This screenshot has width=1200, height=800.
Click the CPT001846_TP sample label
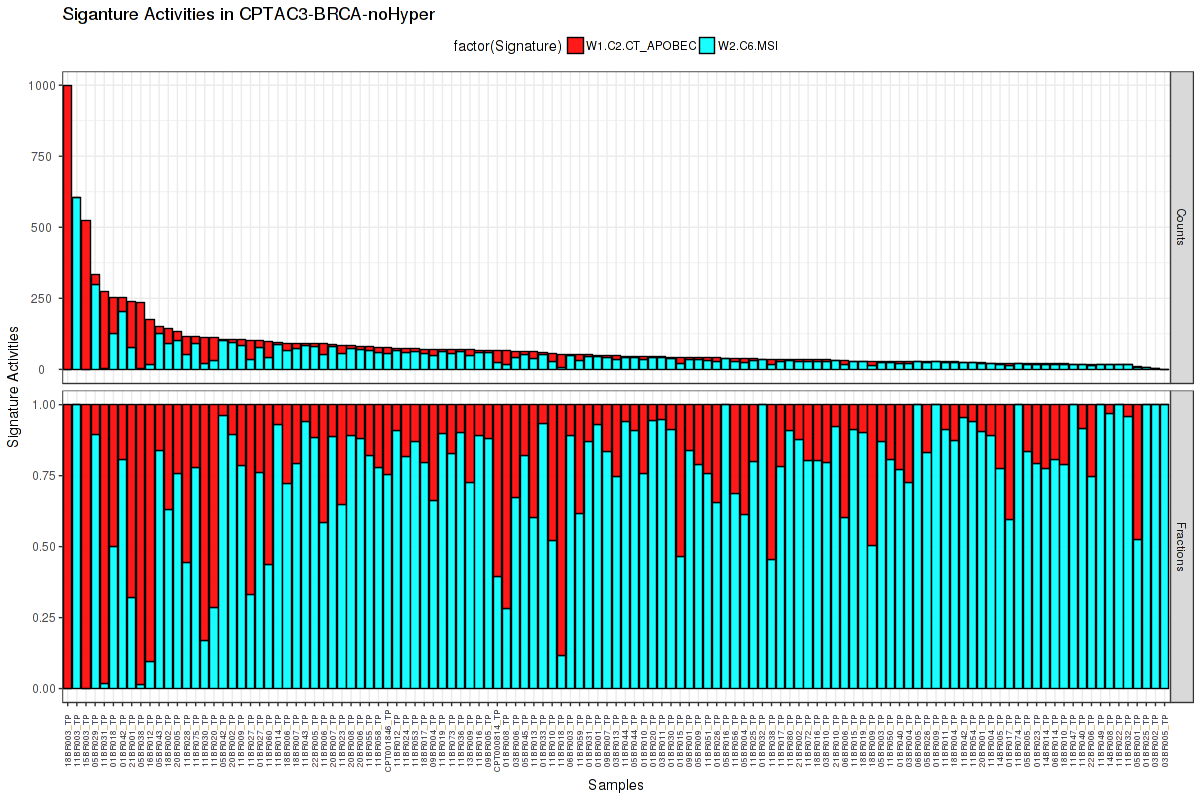tap(388, 740)
